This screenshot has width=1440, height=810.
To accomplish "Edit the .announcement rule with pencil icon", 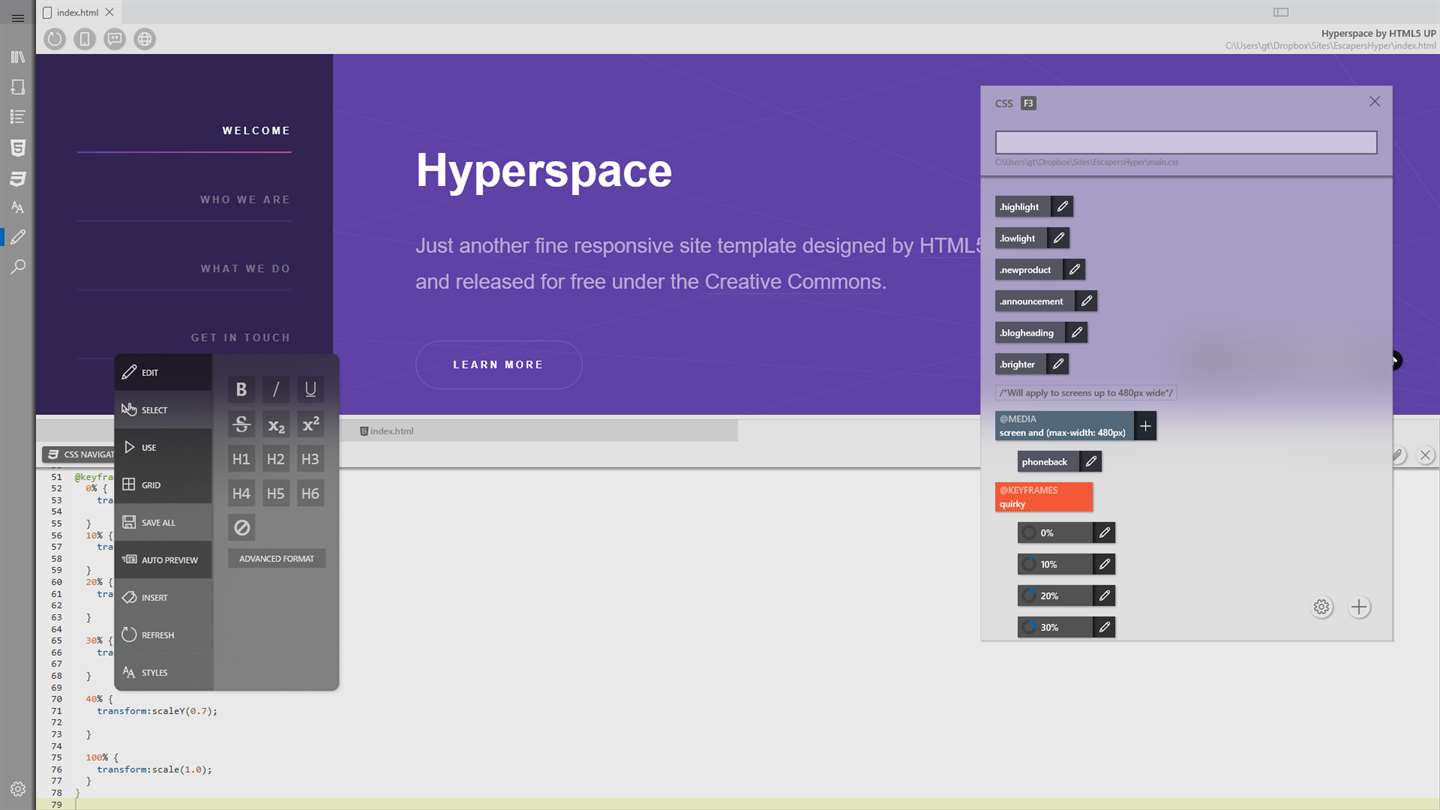I will pyautogui.click(x=1086, y=301).
